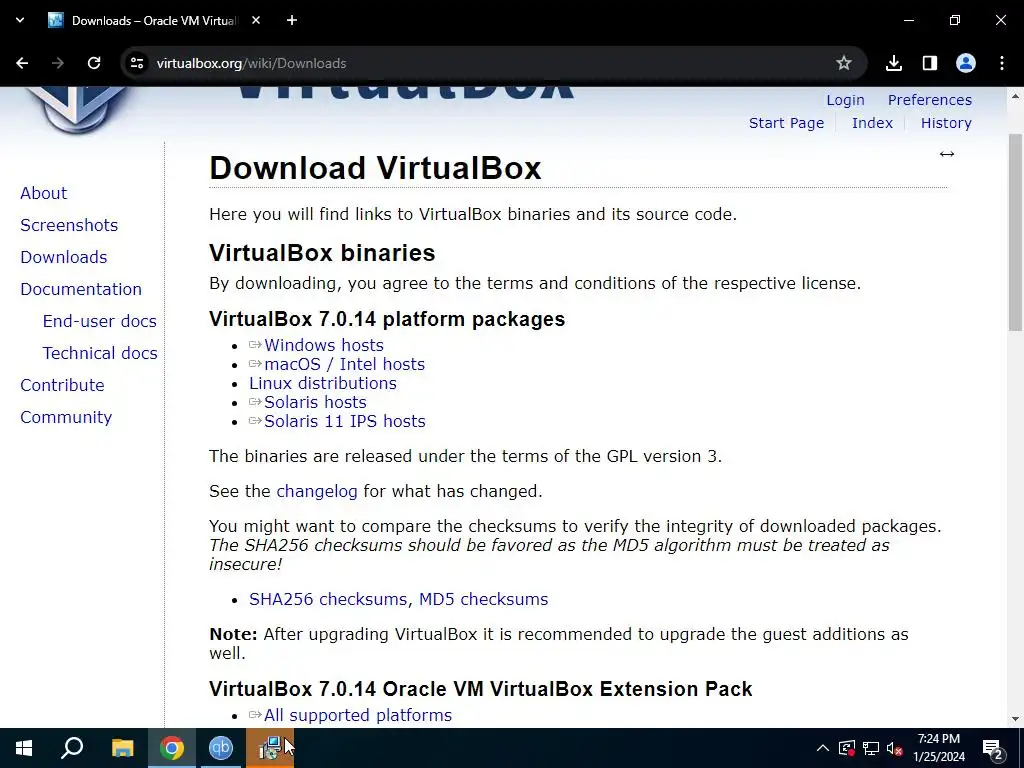Switch to Chrome on the taskbar
The image size is (1024, 768).
(172, 748)
